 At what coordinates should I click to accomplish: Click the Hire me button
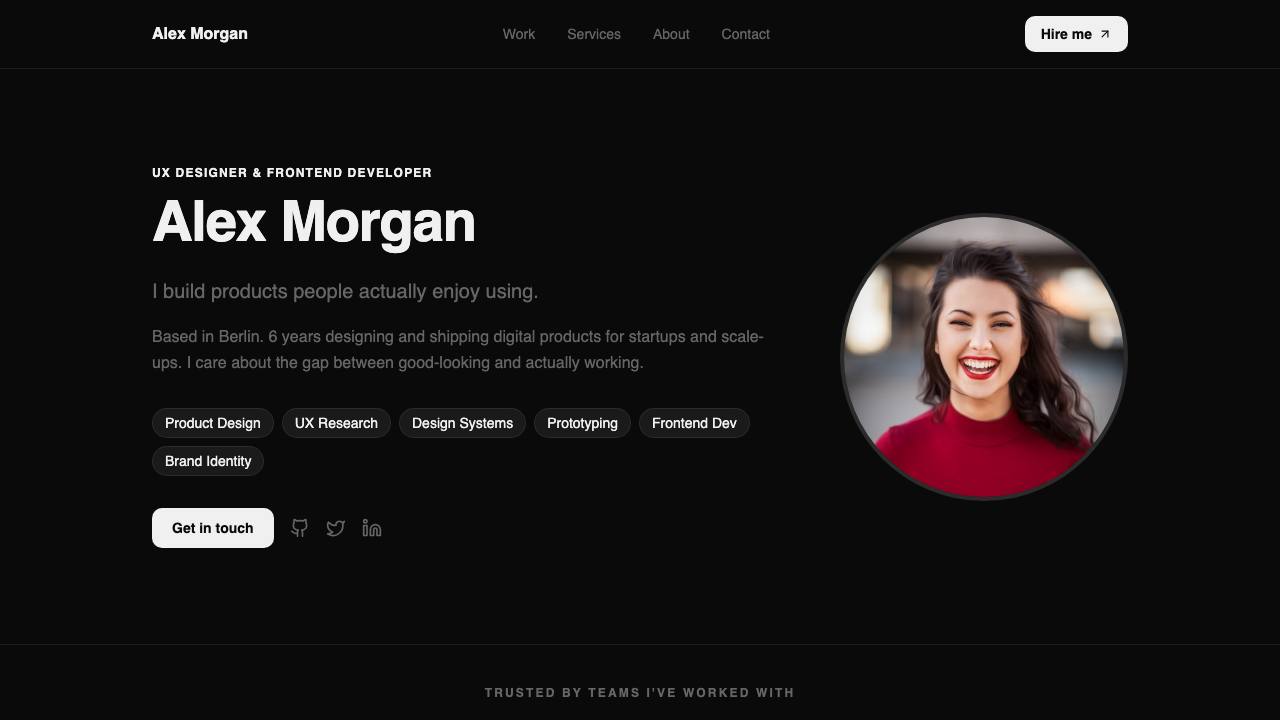pos(1076,34)
